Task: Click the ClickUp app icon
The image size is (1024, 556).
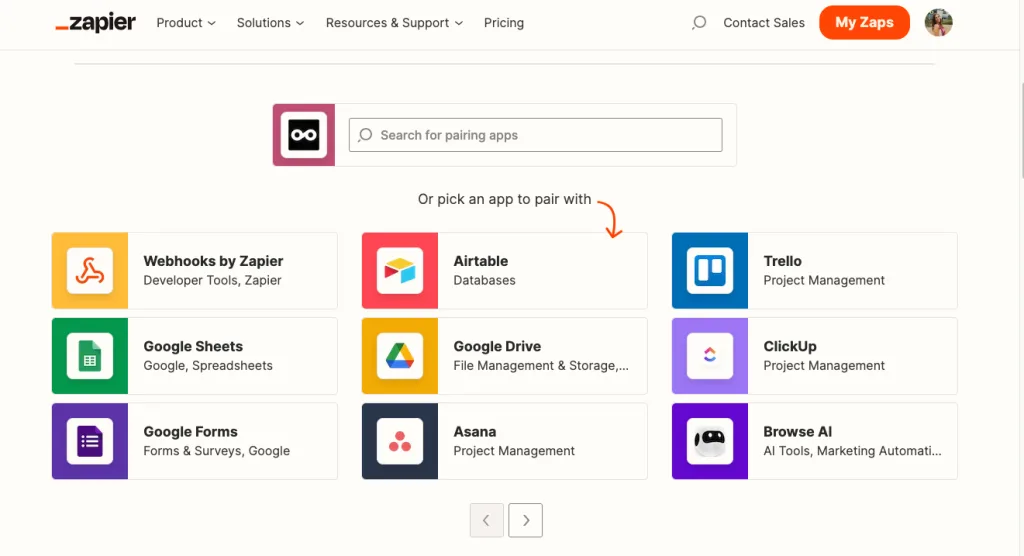Action: point(710,356)
